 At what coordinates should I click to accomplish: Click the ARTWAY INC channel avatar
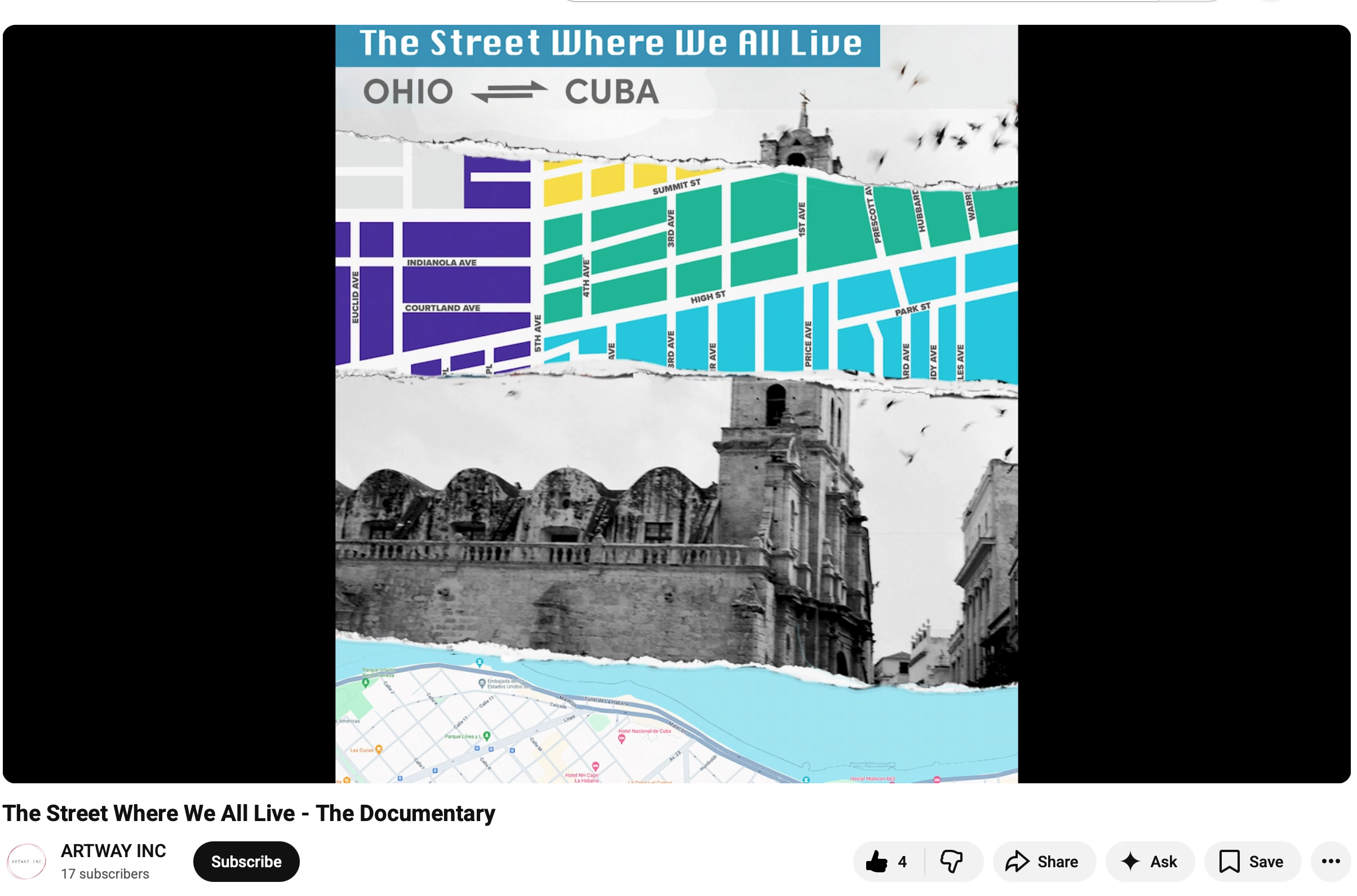point(26,862)
